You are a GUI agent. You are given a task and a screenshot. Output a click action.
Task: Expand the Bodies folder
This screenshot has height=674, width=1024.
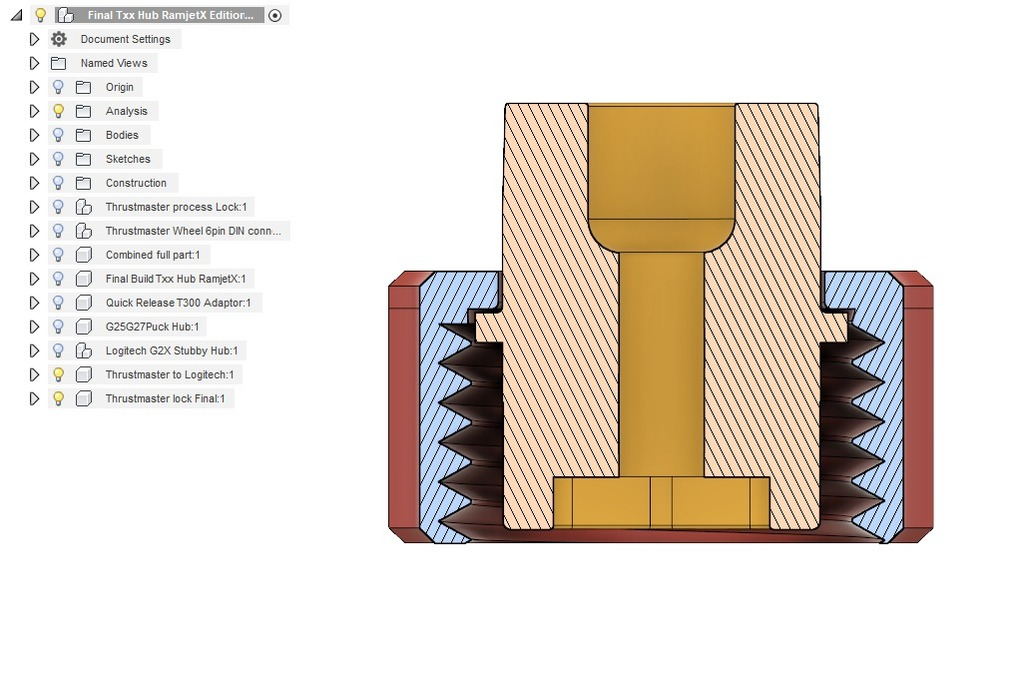click(34, 135)
